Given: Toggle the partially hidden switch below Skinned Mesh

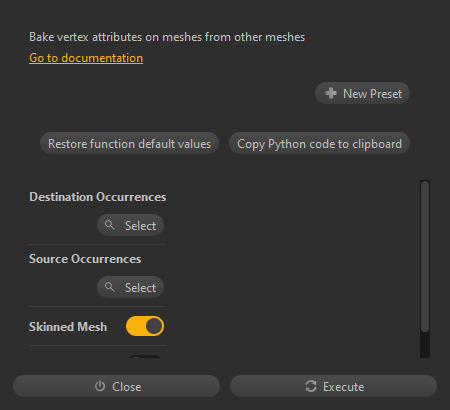Looking at the screenshot, I should [145, 357].
